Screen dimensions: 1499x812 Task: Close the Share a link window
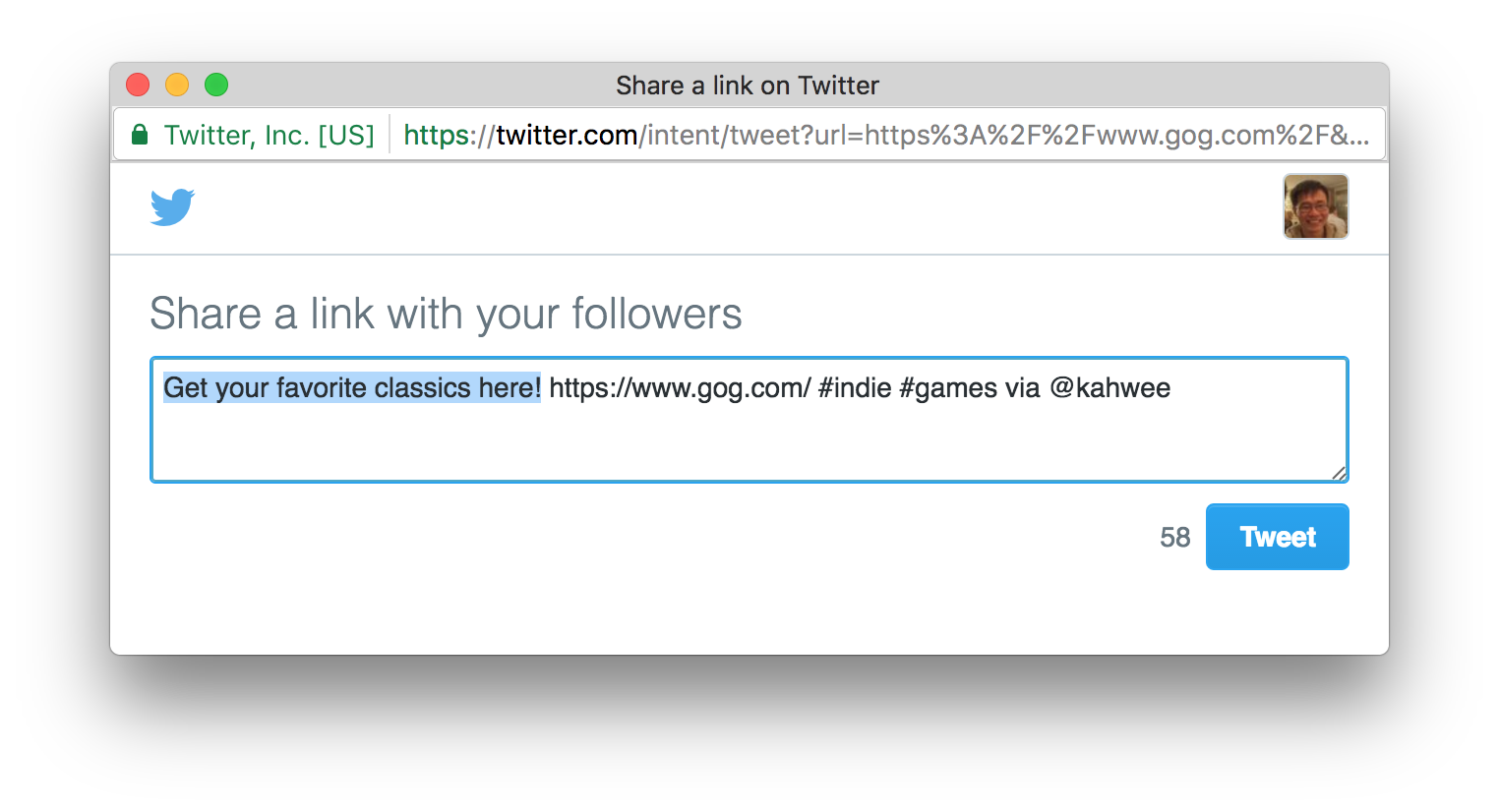pyautogui.click(x=138, y=86)
